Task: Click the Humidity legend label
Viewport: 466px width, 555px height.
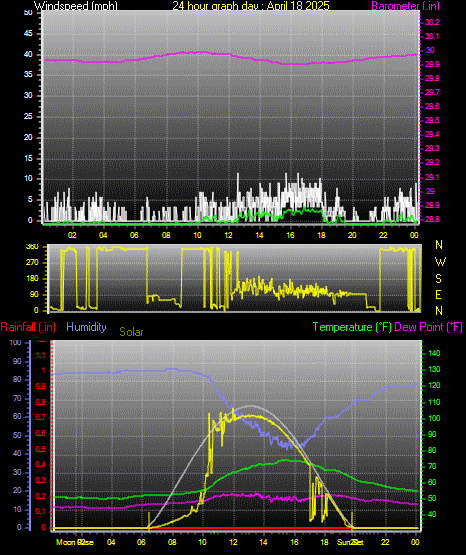Action: 86,327
